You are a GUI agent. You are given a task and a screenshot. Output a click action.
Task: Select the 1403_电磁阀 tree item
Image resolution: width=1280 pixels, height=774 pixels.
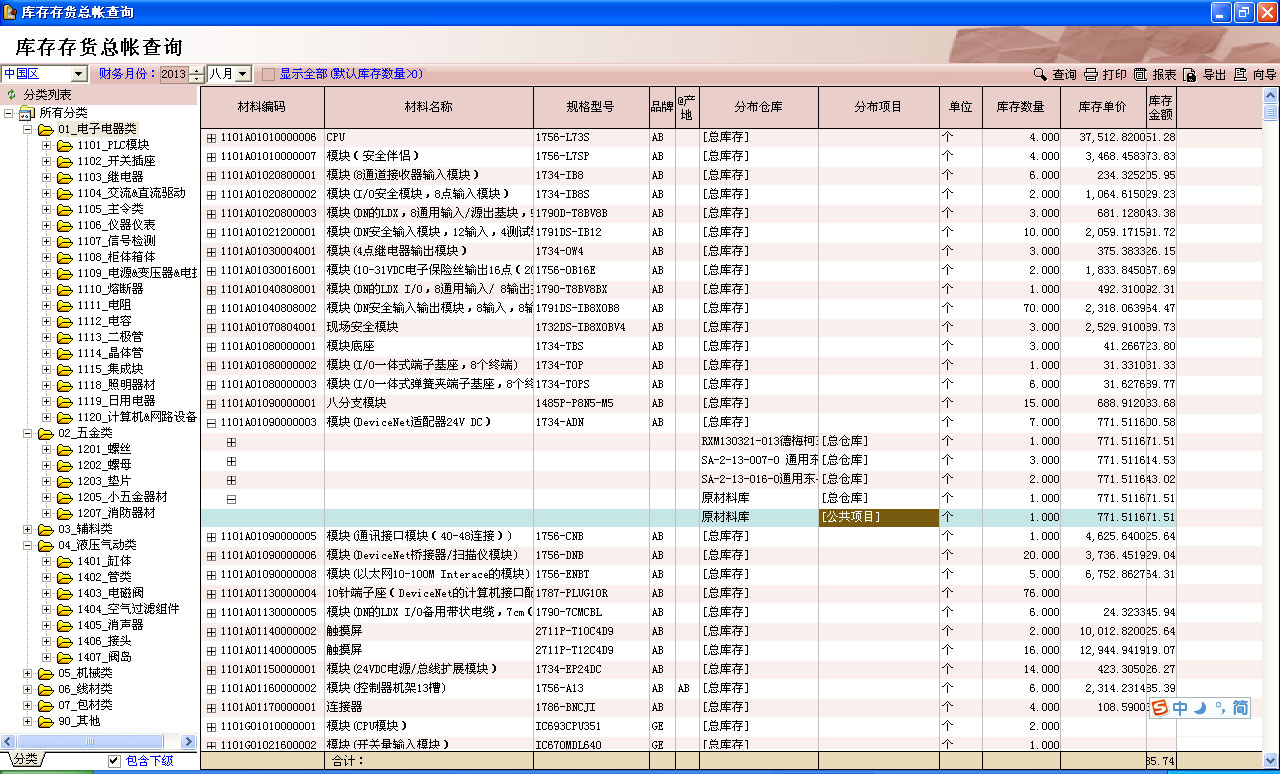(x=110, y=593)
